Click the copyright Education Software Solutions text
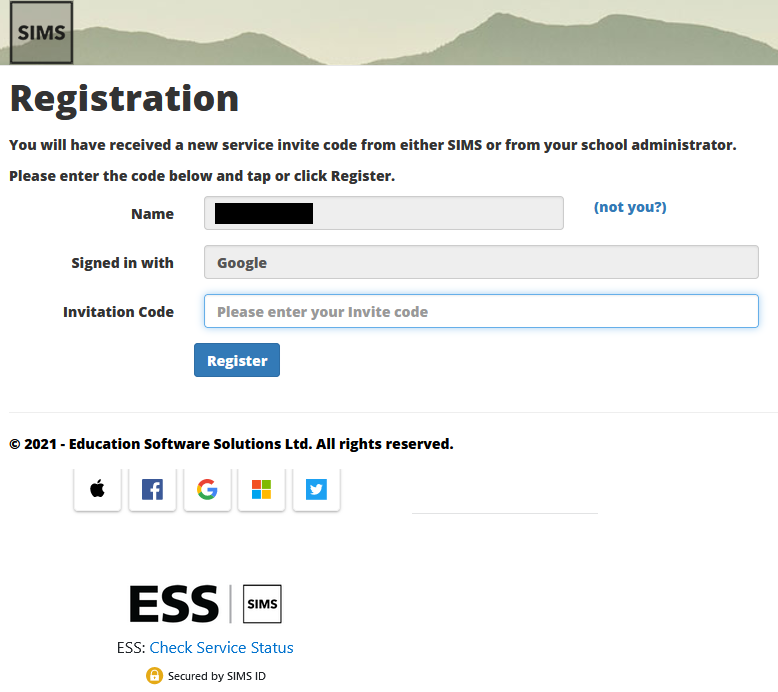The width and height of the screenshot is (778, 692). pos(231,443)
